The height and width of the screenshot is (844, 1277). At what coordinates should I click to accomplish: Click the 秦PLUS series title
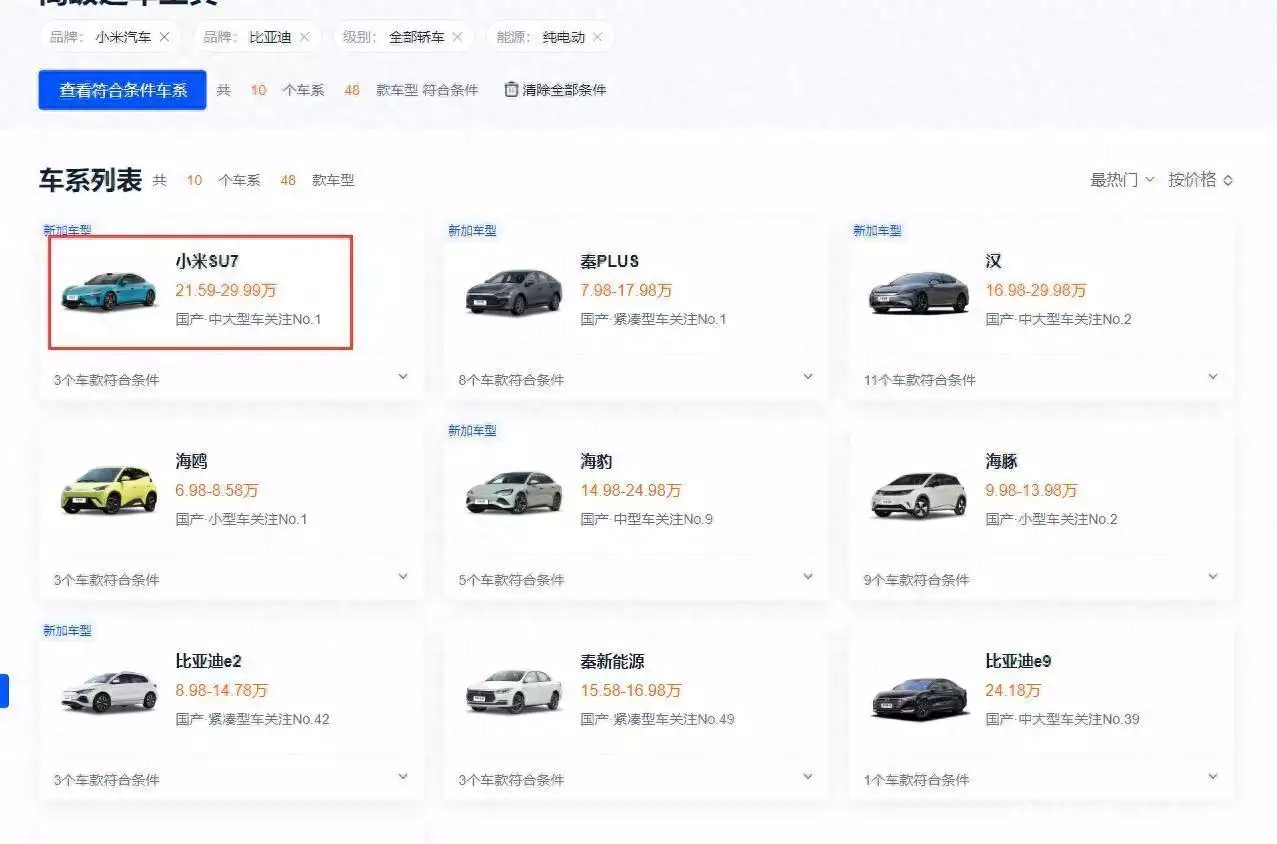click(x=609, y=261)
